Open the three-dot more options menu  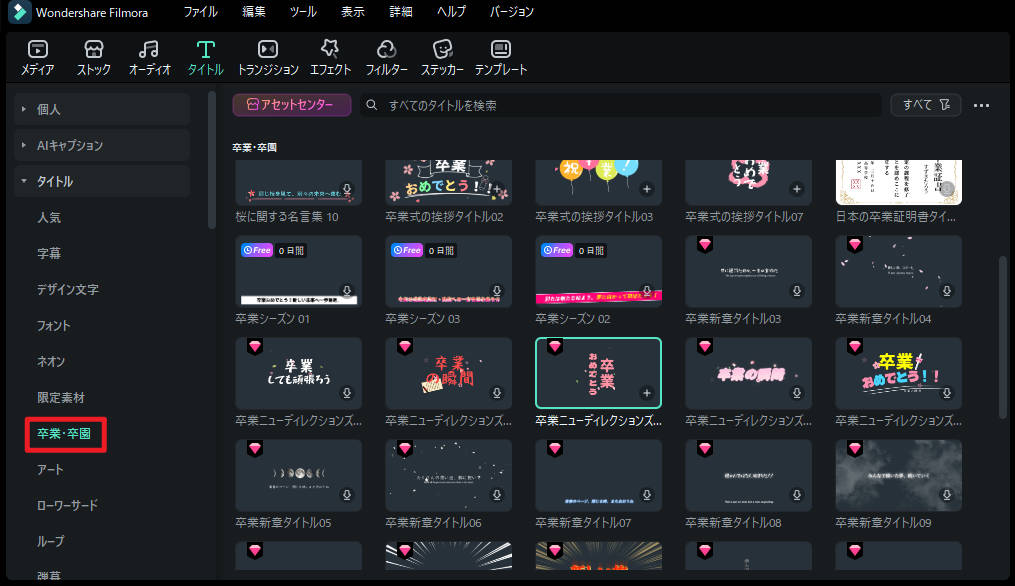click(x=981, y=105)
